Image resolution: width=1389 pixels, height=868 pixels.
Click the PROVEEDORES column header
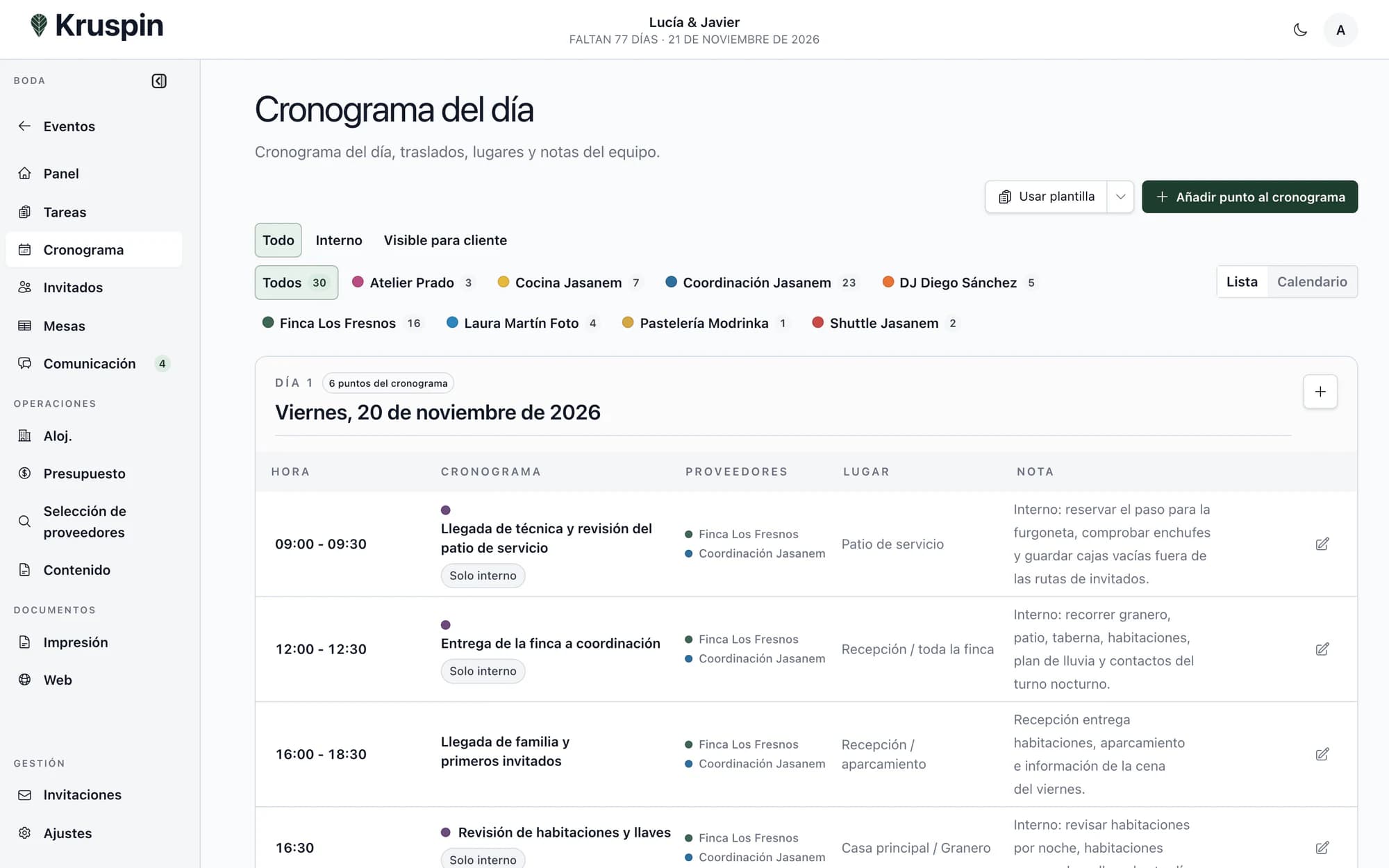point(737,471)
